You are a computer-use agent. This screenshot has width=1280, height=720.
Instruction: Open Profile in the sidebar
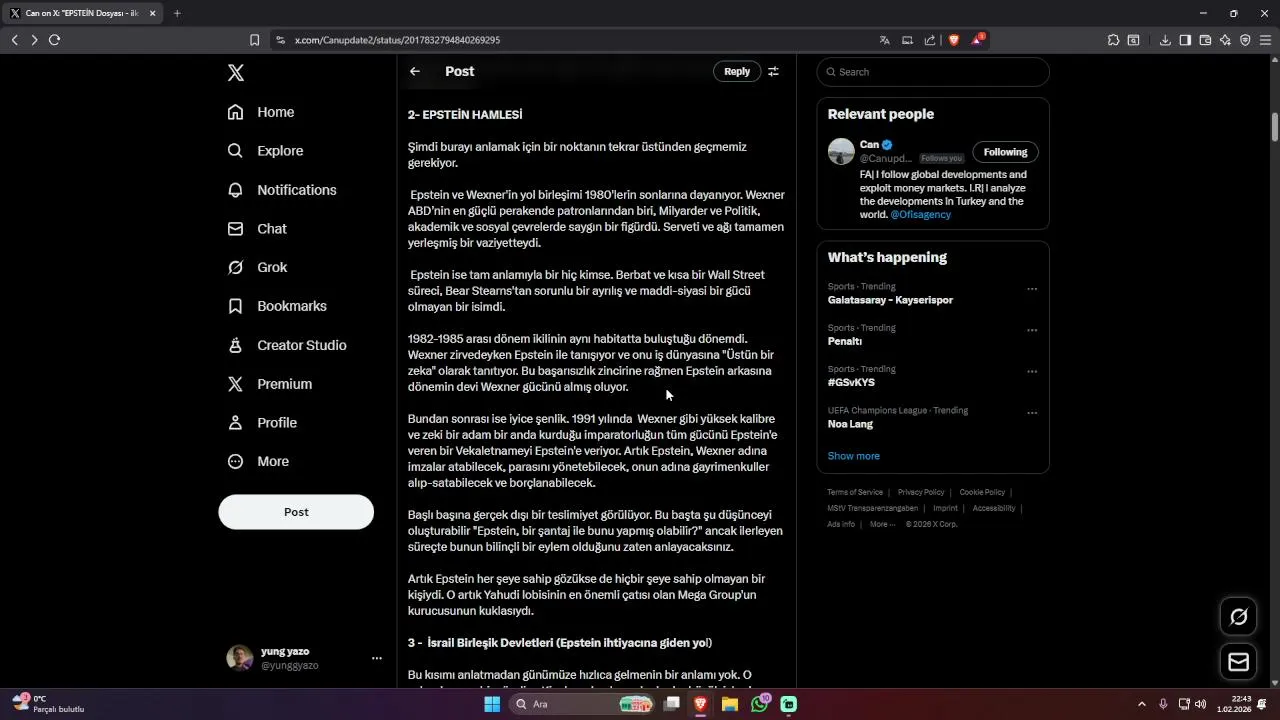(262, 423)
